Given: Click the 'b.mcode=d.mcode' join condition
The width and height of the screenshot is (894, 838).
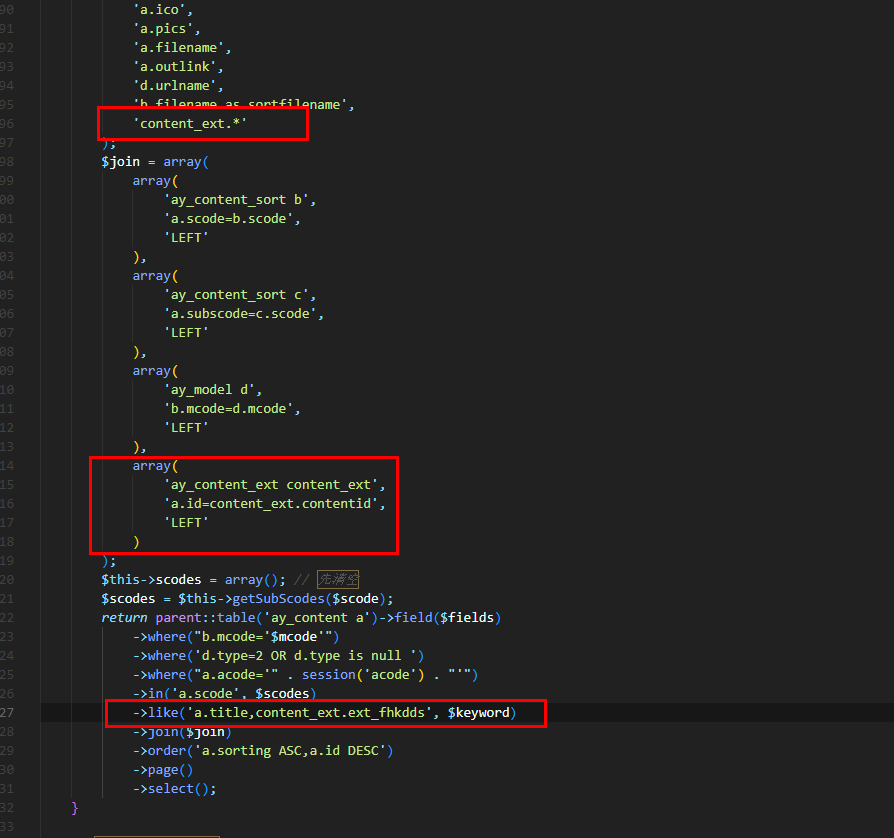Looking at the screenshot, I should 232,408.
